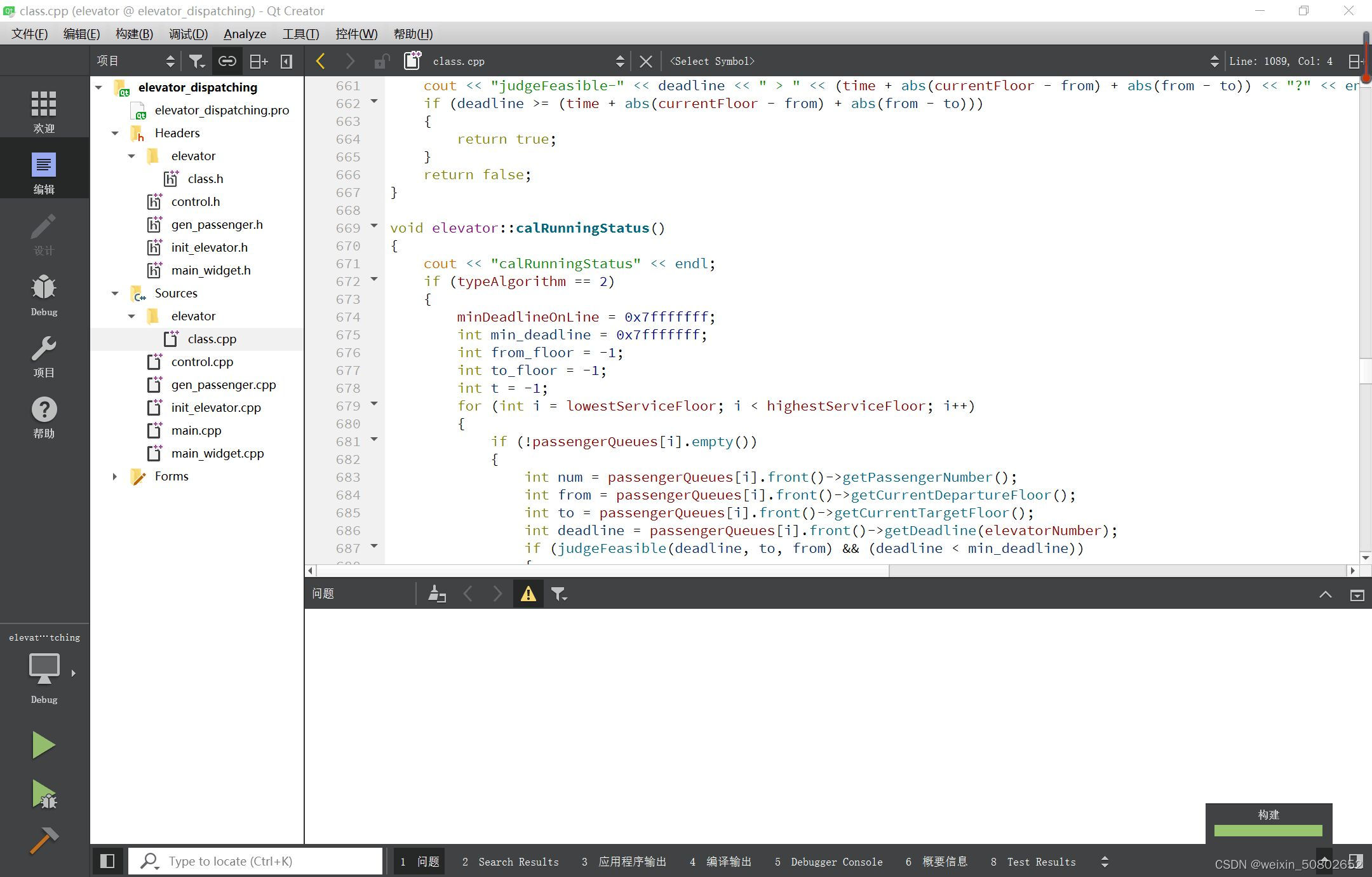Click the filter tree funnel icon
1372x877 pixels.
coord(196,61)
